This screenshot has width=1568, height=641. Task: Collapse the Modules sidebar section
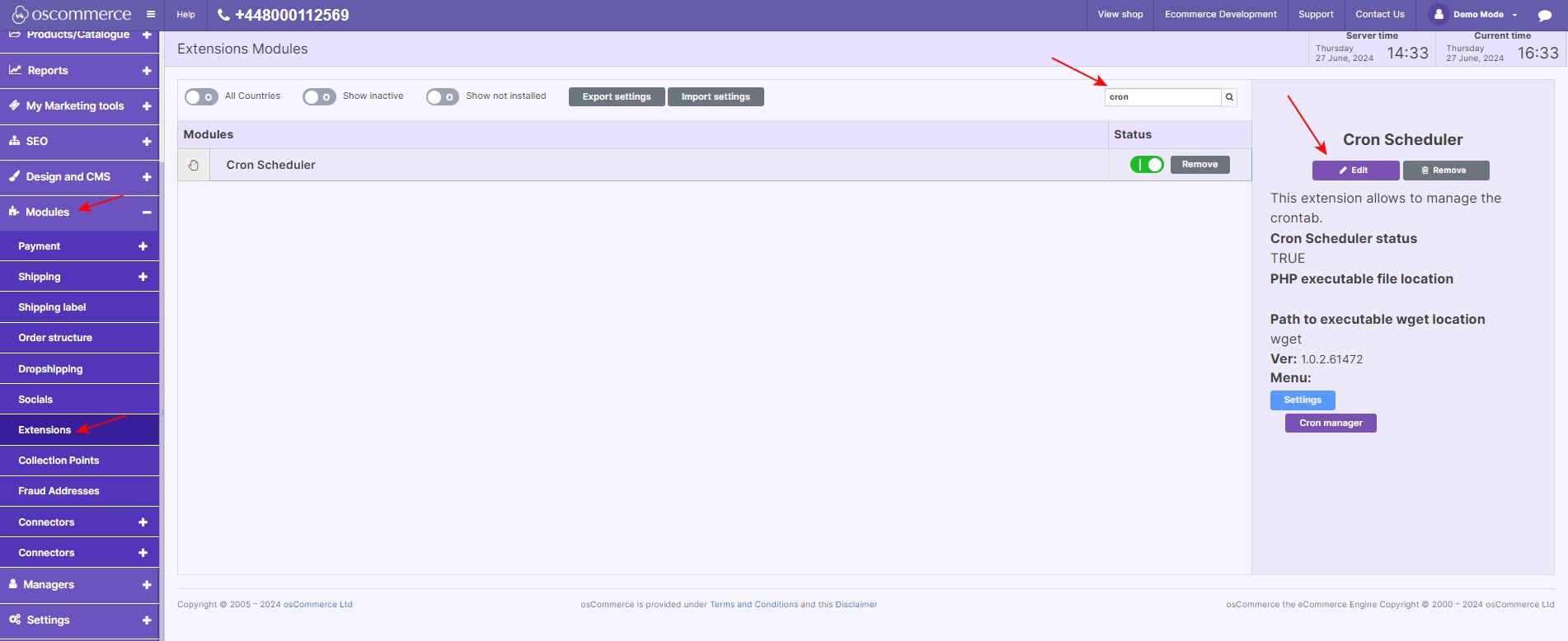coord(147,213)
